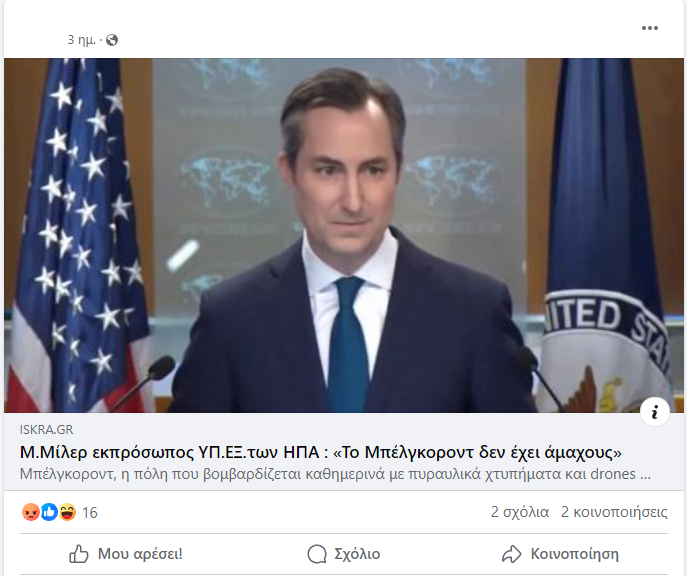This screenshot has width=687, height=576.
Task: Click the thumbs-up icon beside Μου αρέσει
Action: point(79,554)
